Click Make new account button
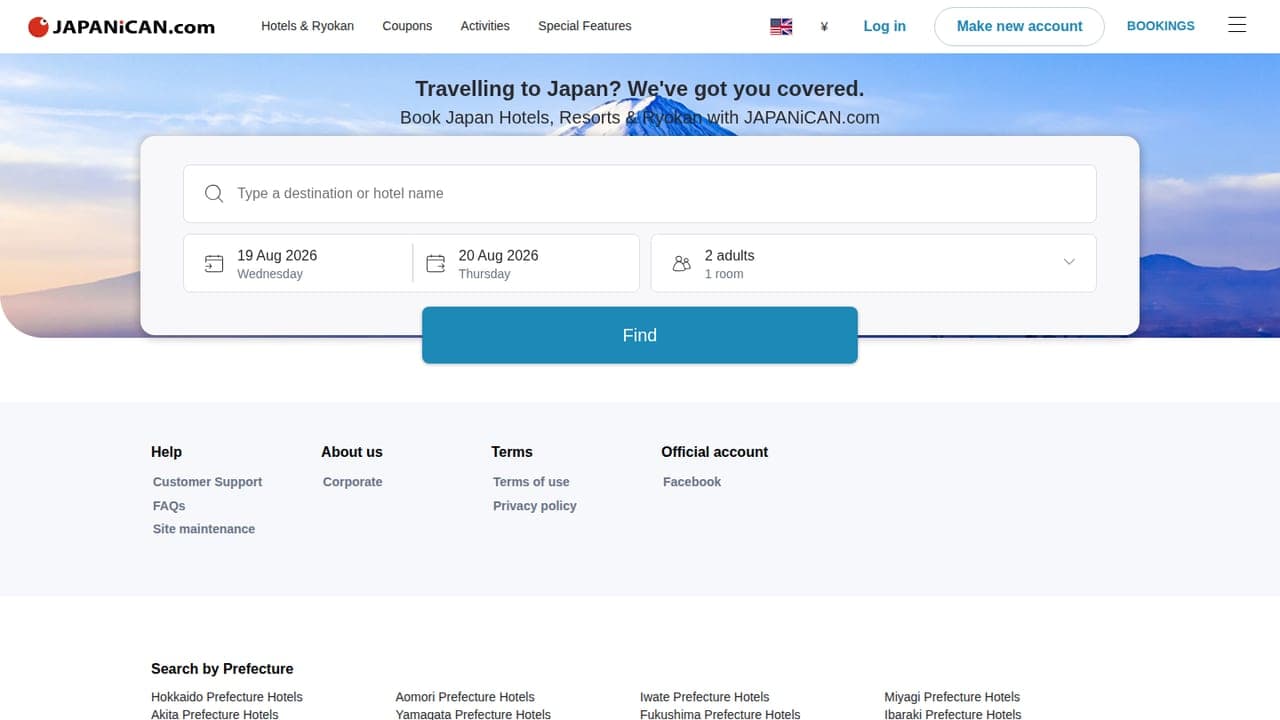The height and width of the screenshot is (720, 1280). (1019, 27)
